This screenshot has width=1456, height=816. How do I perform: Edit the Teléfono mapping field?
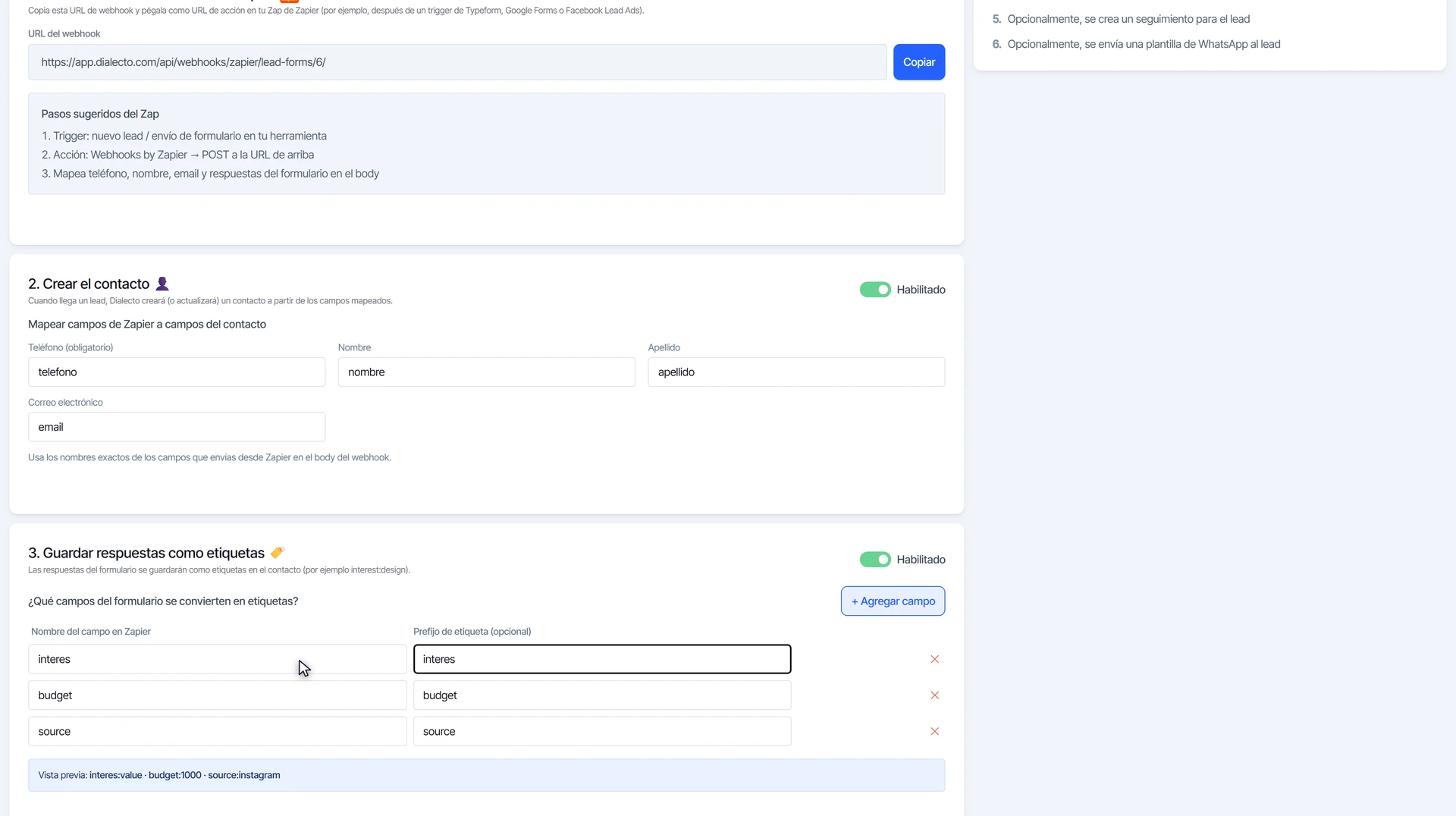coord(177,372)
